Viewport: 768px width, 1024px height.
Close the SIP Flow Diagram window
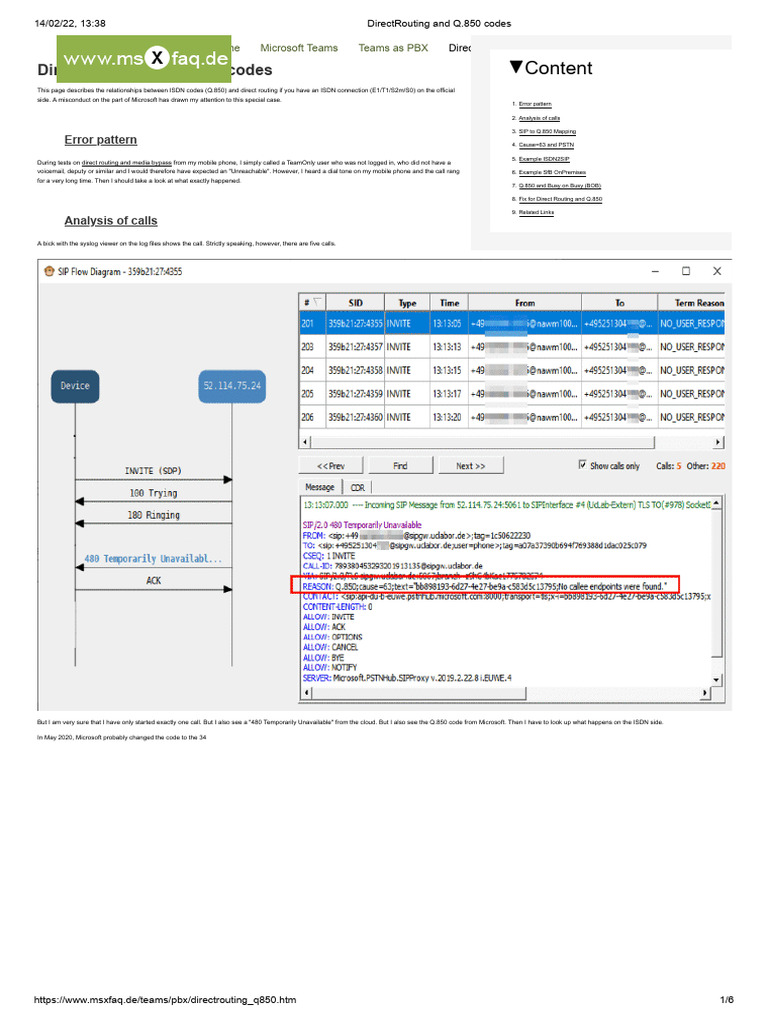(716, 271)
